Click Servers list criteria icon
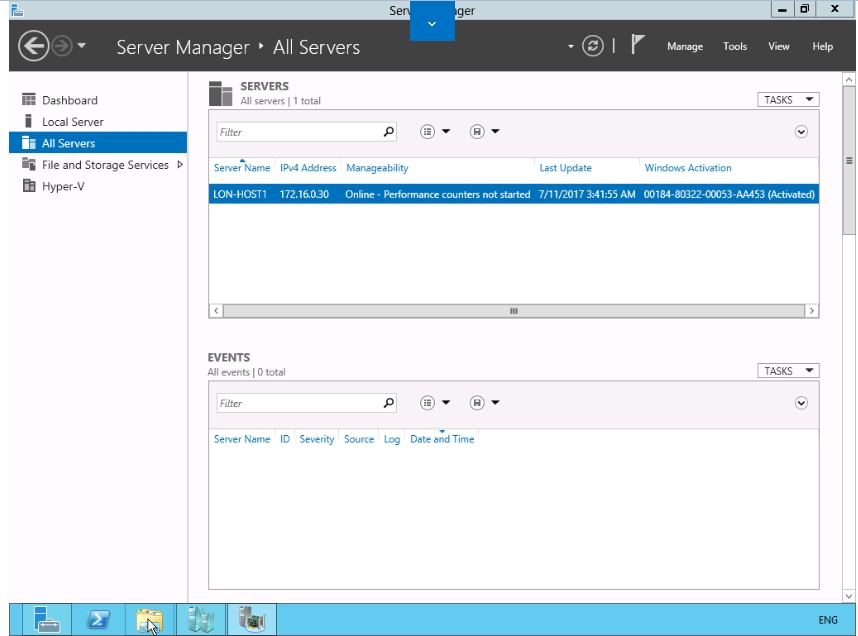Screen dimensions: 858x636 point(427,131)
